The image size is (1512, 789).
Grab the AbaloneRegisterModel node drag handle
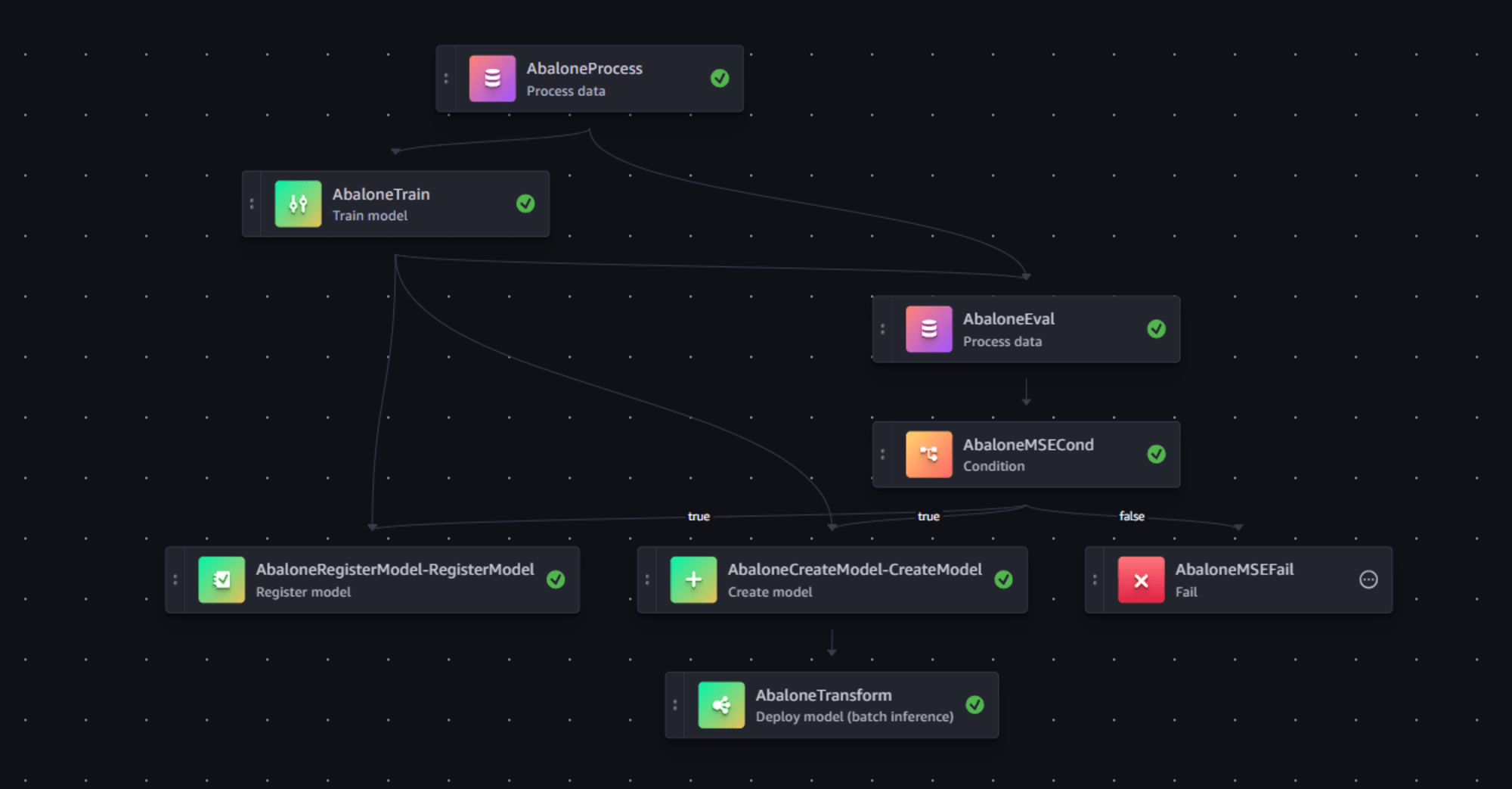point(175,580)
